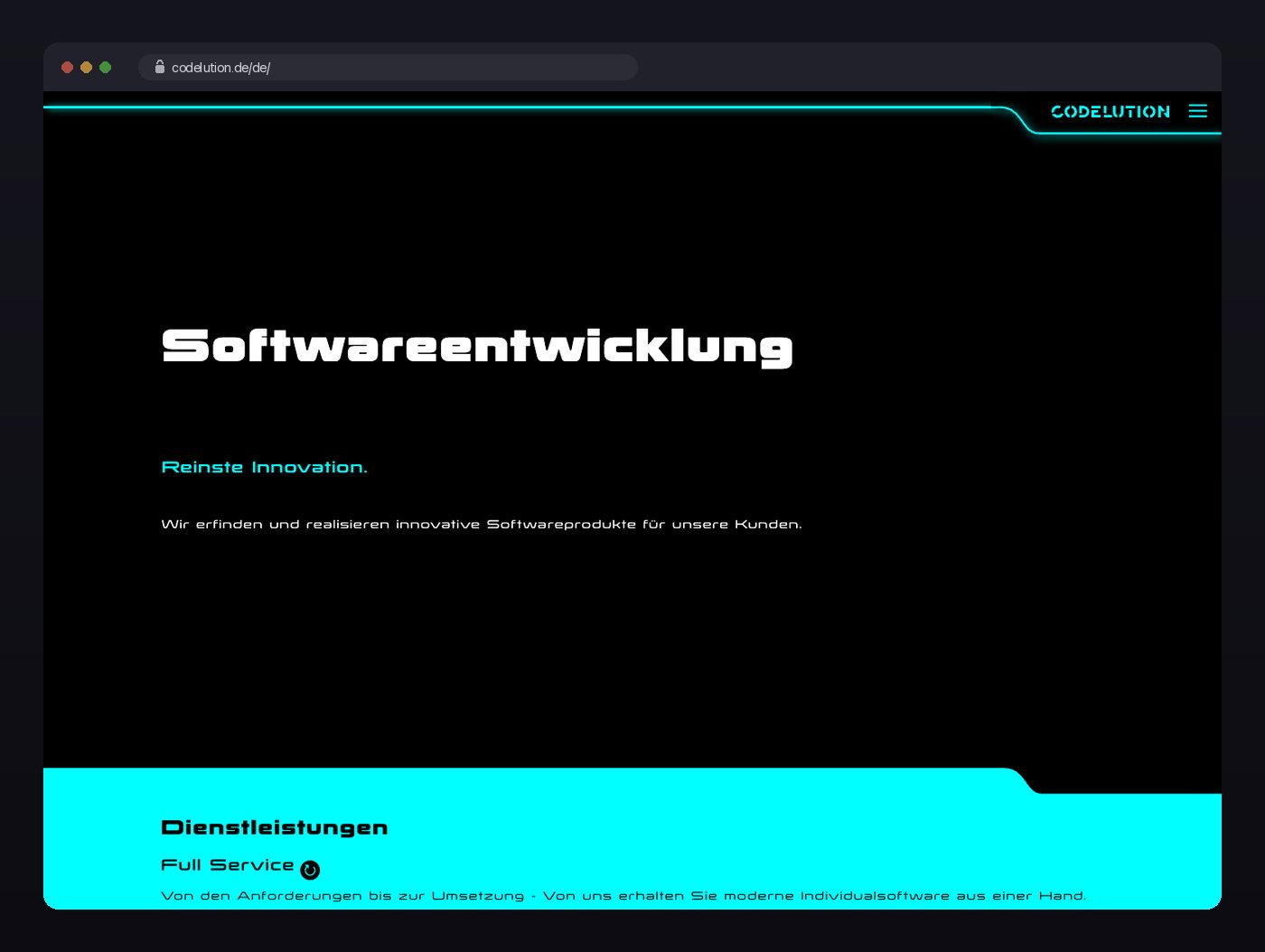Click the Reinste Innovation. subtitle
This screenshot has height=952, width=1265.
point(265,467)
